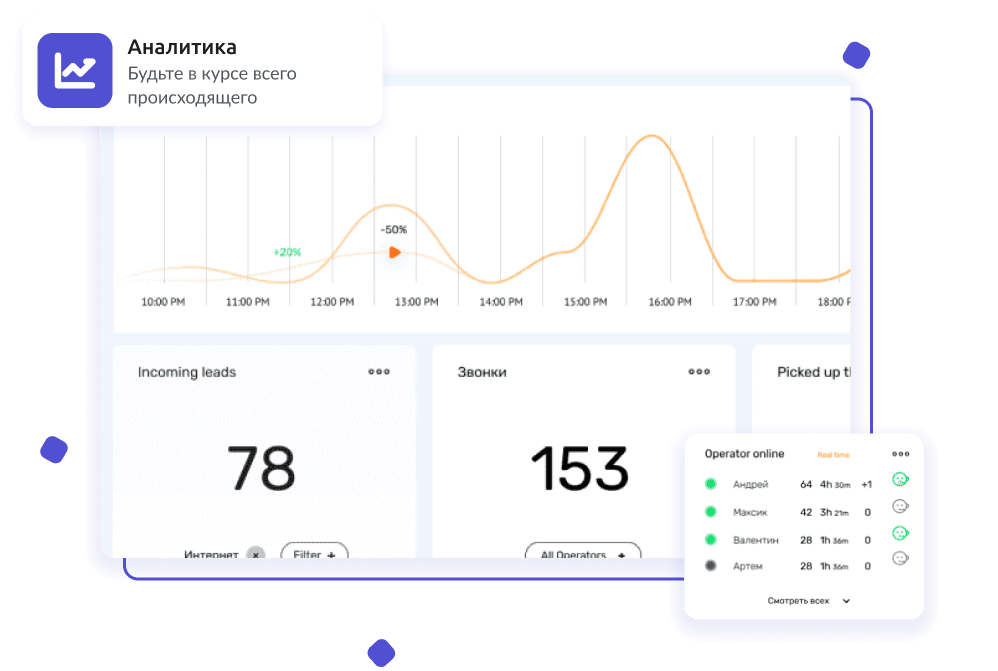This screenshot has height=671, width=998.
Task: Click the face icon next to Андрей
Action: pyautogui.click(x=900, y=481)
